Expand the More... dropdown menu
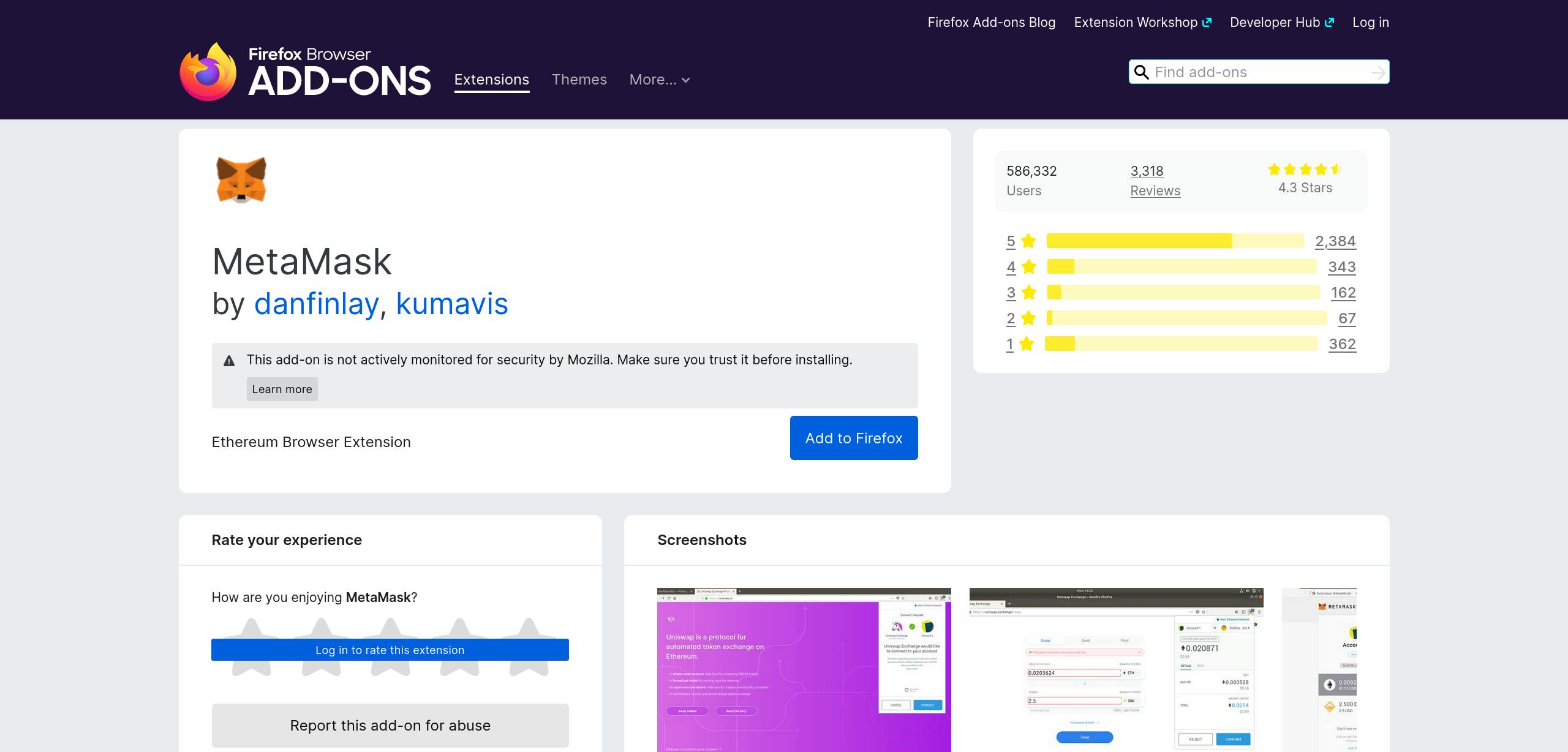 coord(660,80)
